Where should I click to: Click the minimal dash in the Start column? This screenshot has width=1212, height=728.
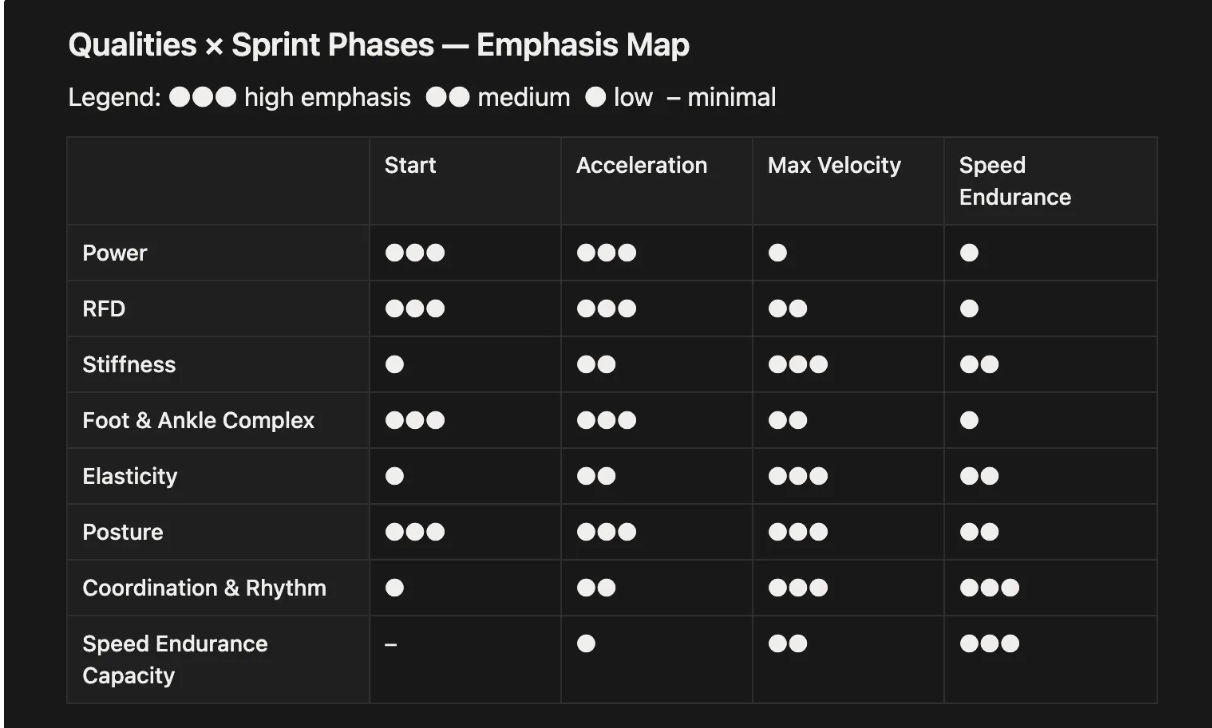click(391, 645)
